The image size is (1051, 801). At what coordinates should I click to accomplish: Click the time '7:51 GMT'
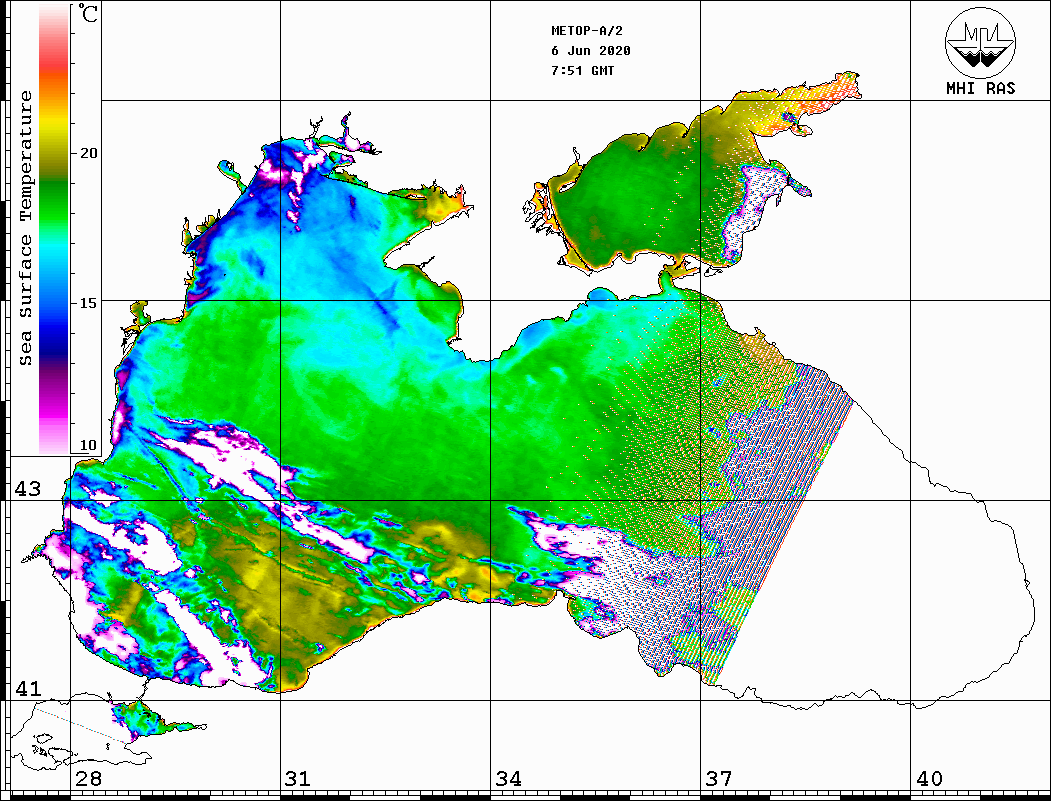click(582, 70)
